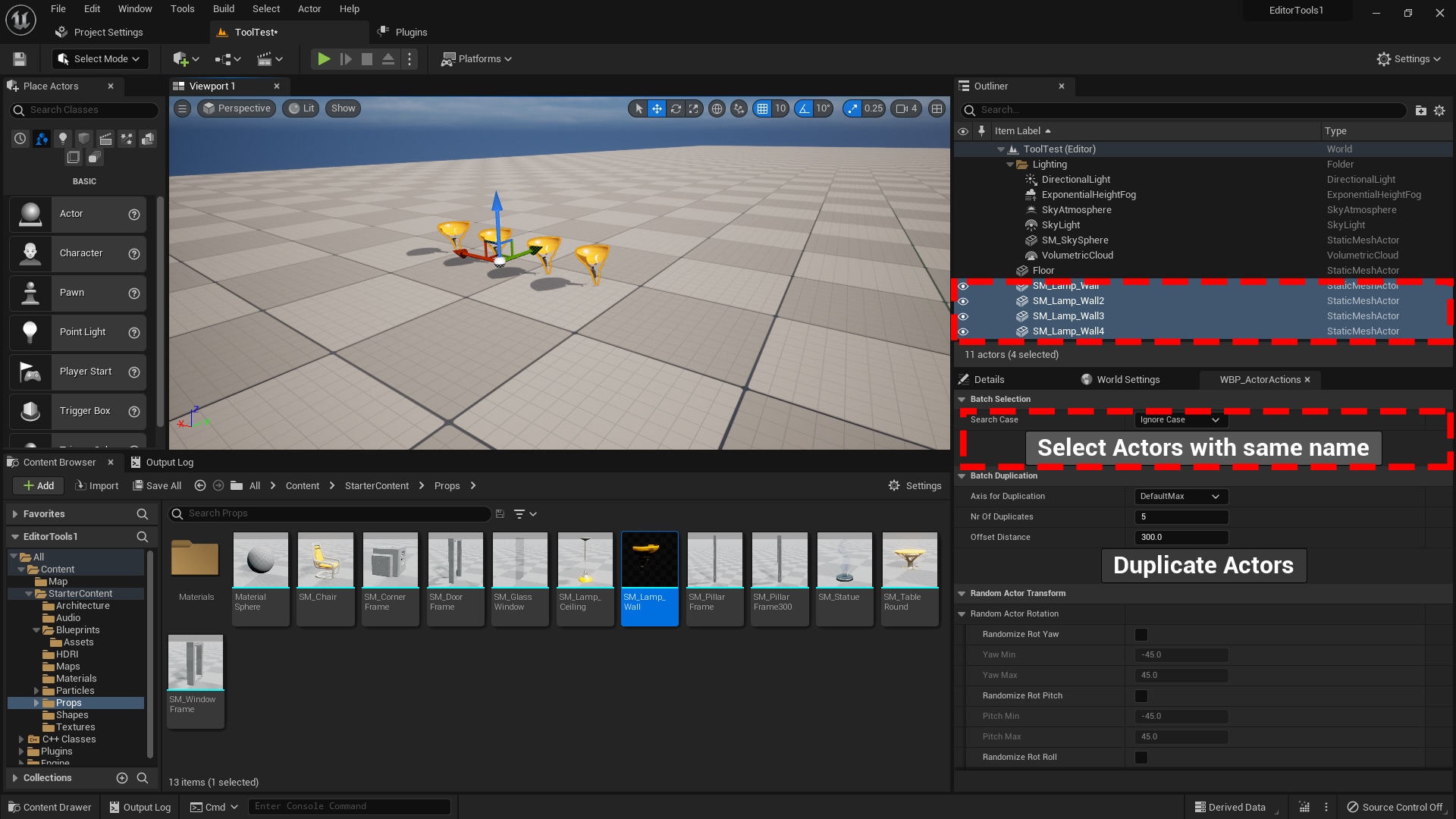
Task: Collapse the Lighting folder in Outliner
Action: coord(1009,165)
